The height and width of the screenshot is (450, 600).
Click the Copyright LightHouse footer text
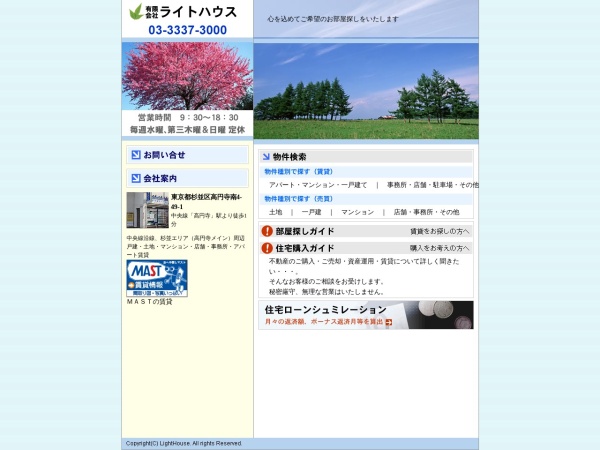tap(184, 443)
